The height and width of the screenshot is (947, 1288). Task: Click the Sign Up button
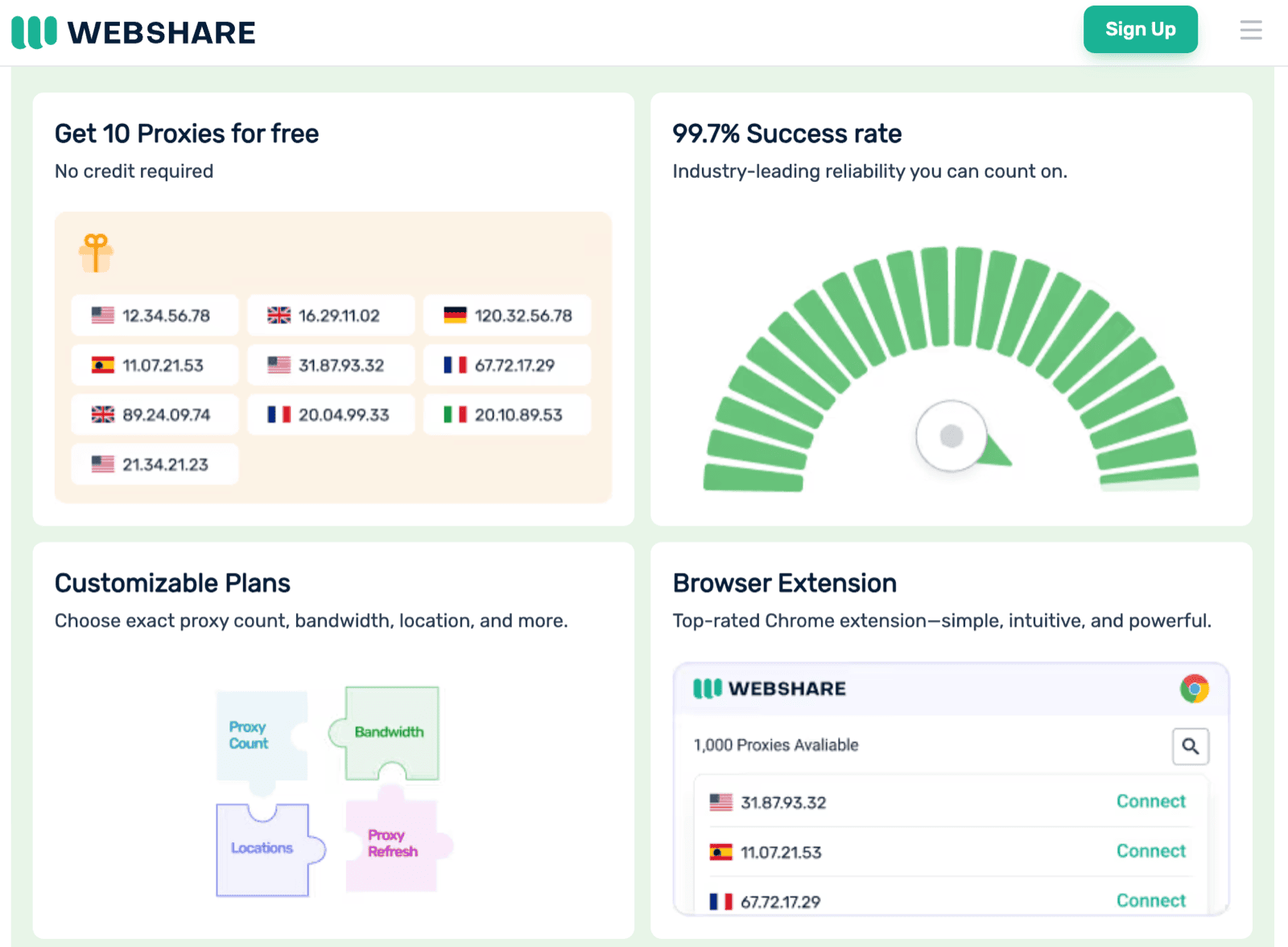[1140, 30]
